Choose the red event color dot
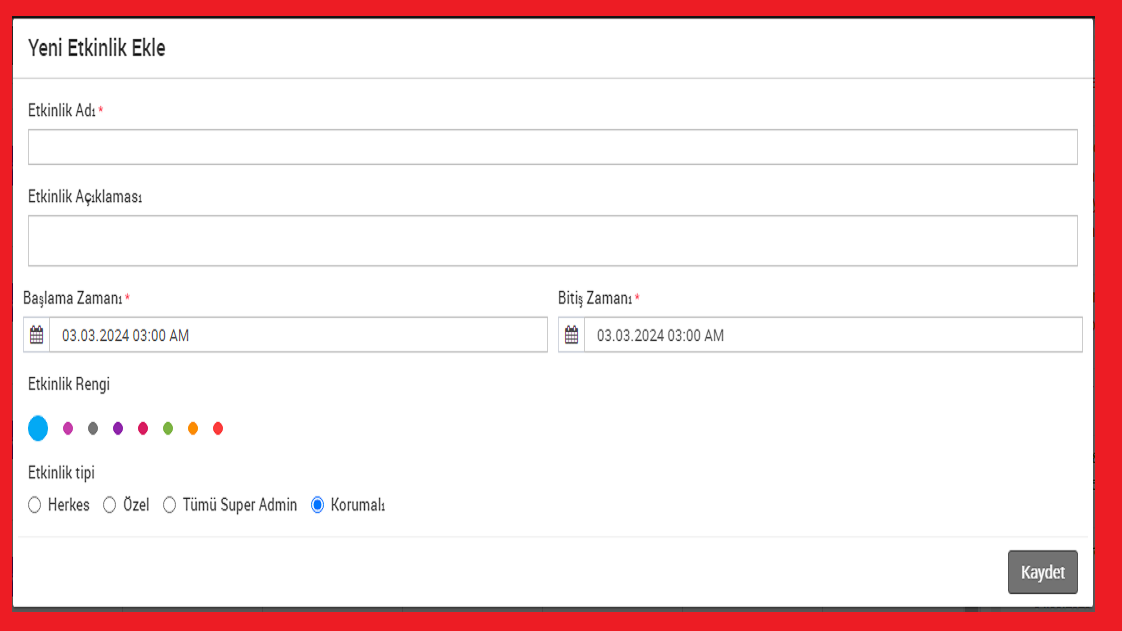This screenshot has width=1122, height=631. pyautogui.click(x=218, y=428)
